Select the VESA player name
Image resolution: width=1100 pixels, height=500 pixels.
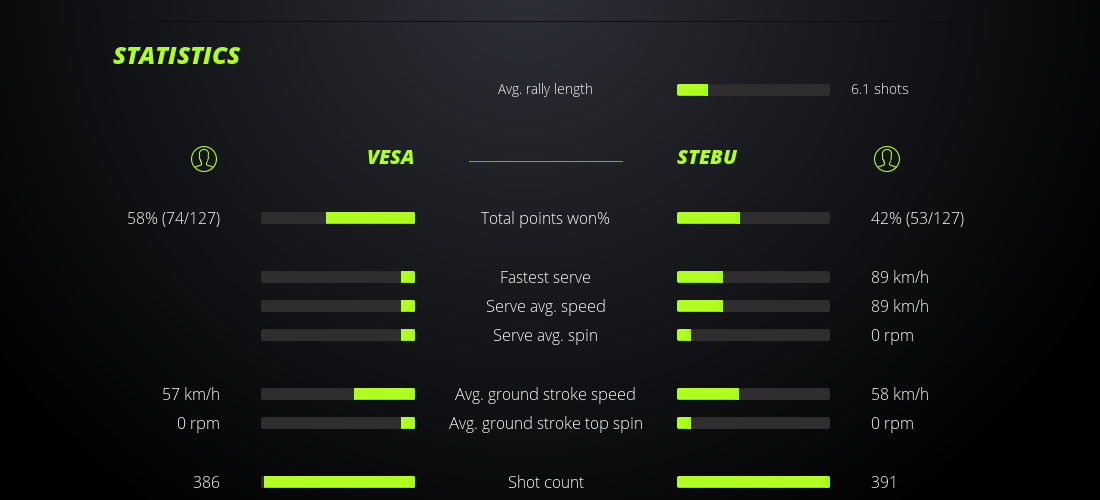pyautogui.click(x=390, y=157)
